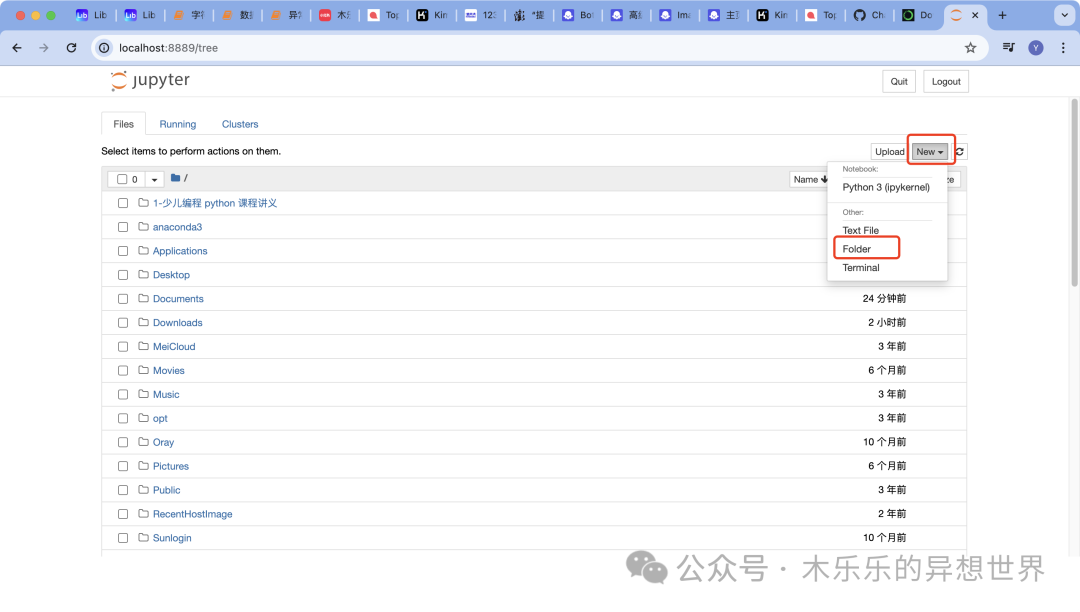
Task: Switch to the Running tab
Action: click(178, 124)
